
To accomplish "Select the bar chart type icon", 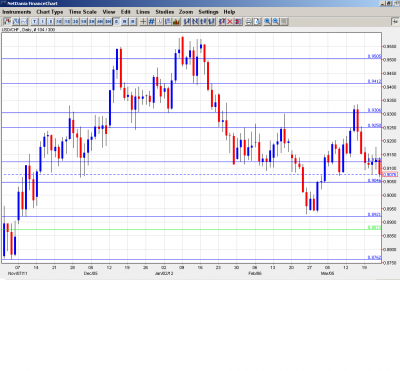I will 16,22.
